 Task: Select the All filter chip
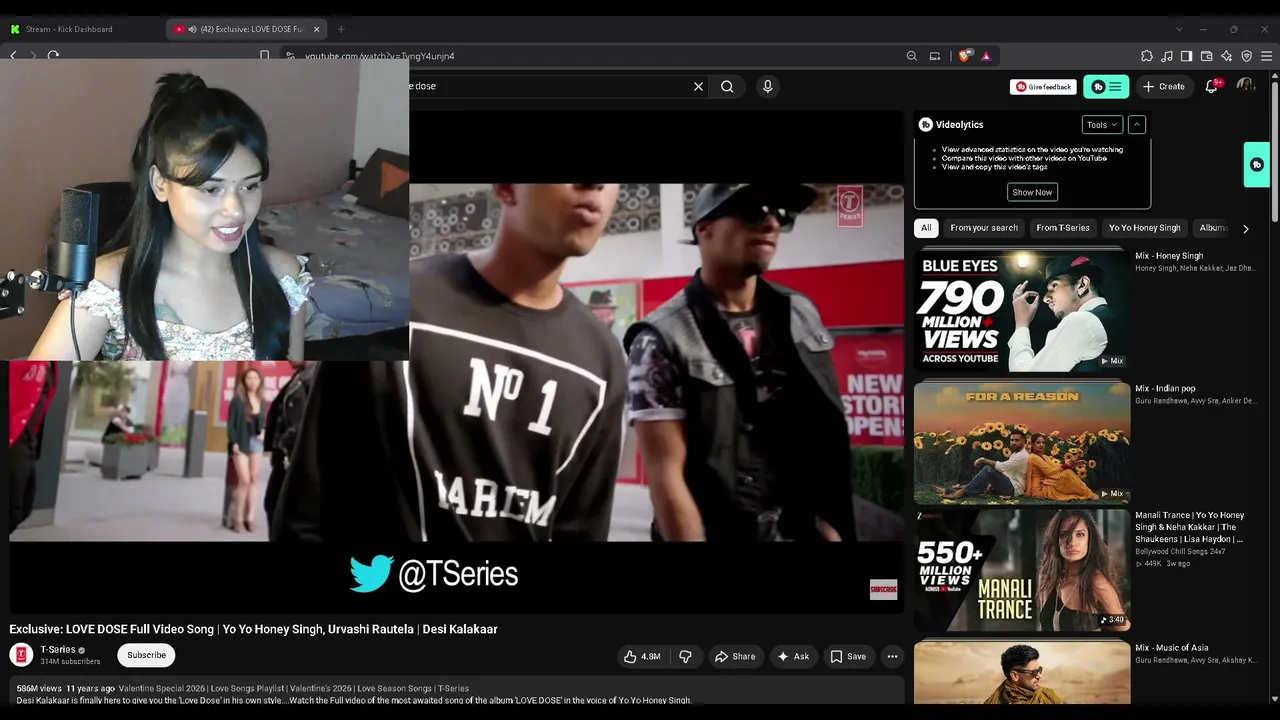pyautogui.click(x=926, y=228)
